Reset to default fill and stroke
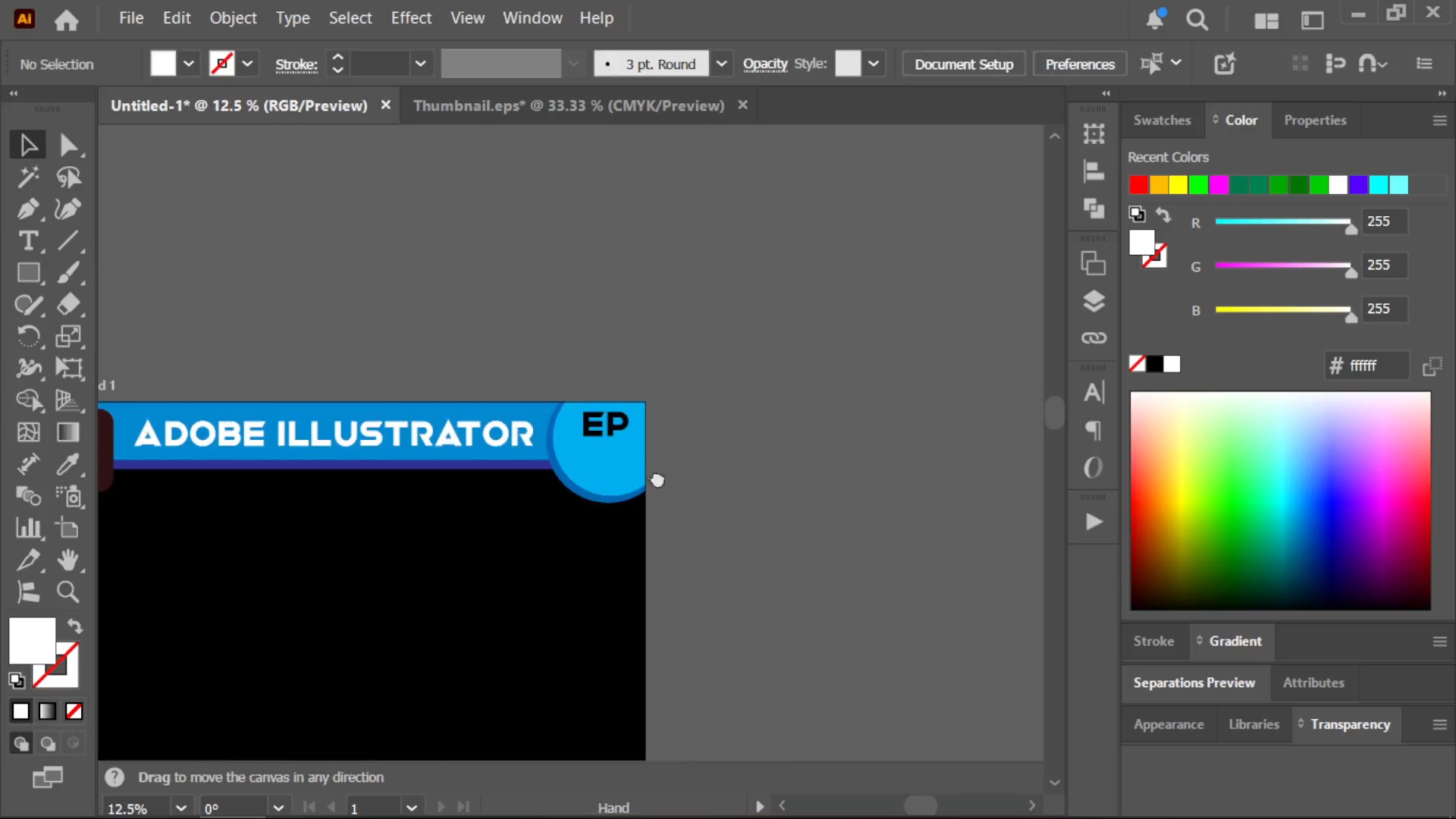This screenshot has width=1456, height=819. [x=17, y=680]
